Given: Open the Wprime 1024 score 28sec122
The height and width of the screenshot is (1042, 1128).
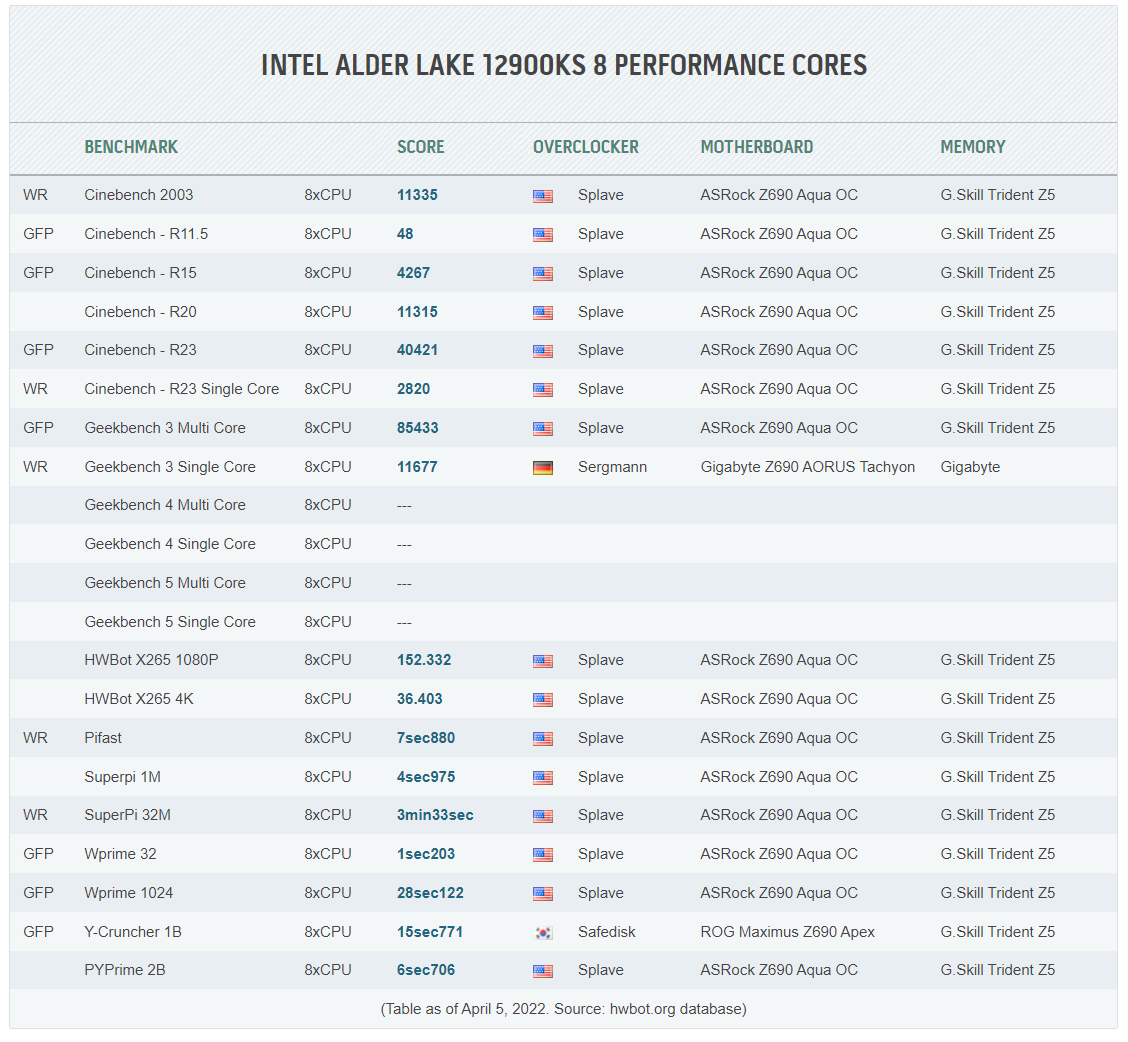Looking at the screenshot, I should tap(430, 892).
